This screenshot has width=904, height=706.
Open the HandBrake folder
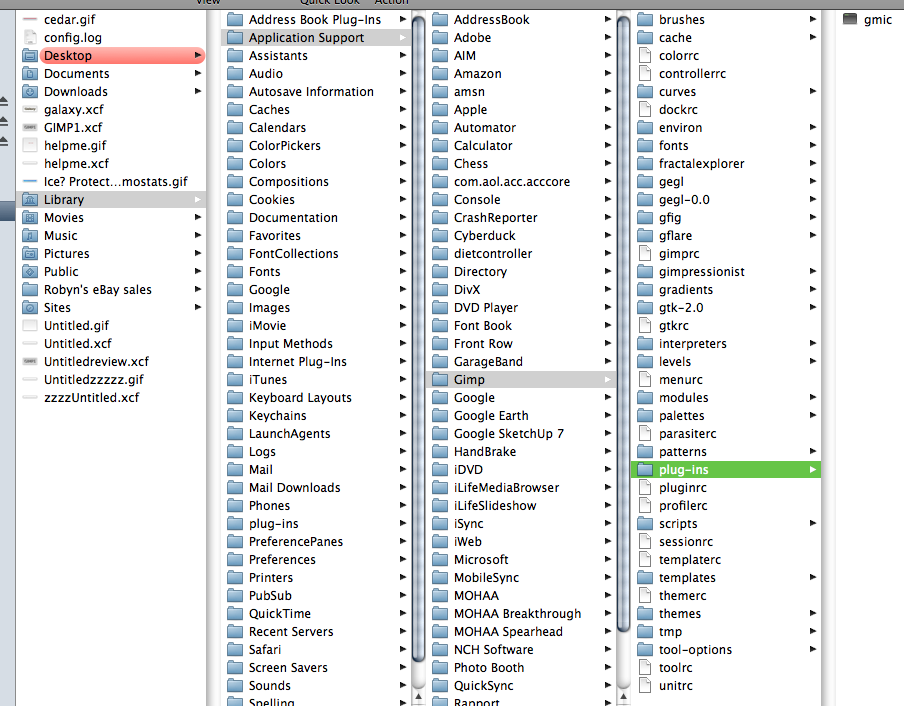coord(521,452)
